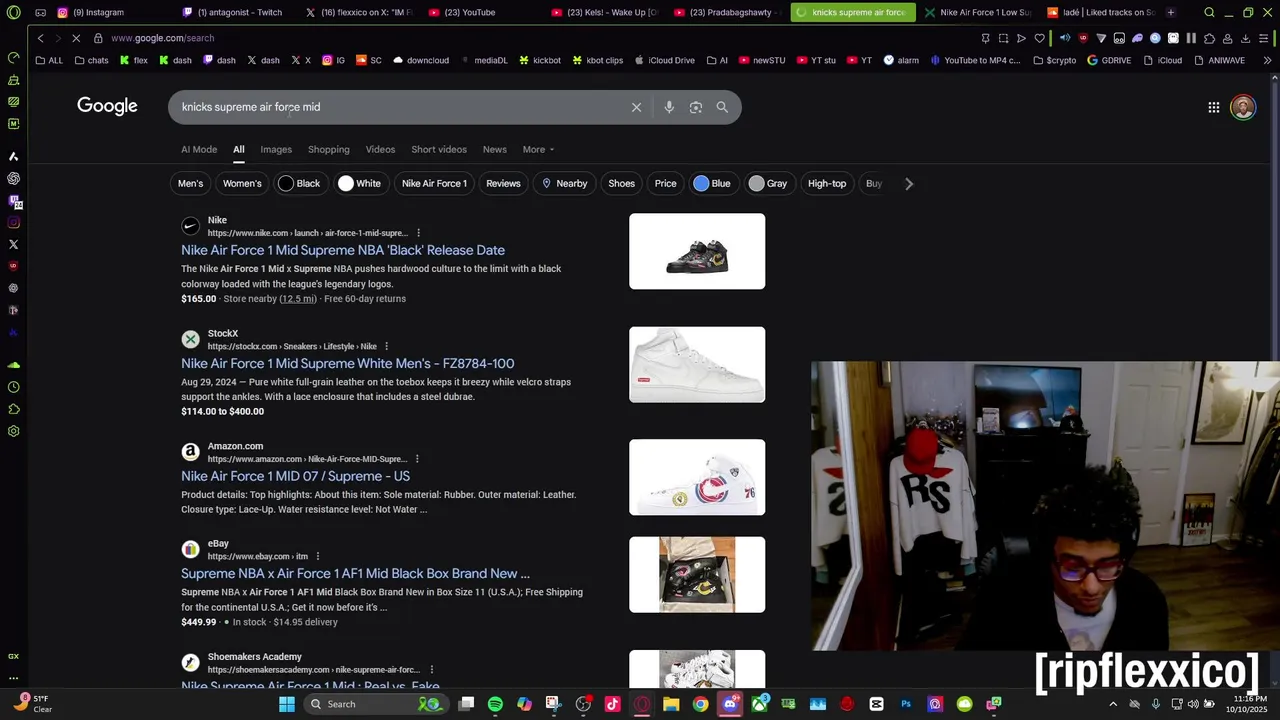The width and height of the screenshot is (1280, 720).
Task: Expand the More search categories dropdown
Action: (x=538, y=149)
